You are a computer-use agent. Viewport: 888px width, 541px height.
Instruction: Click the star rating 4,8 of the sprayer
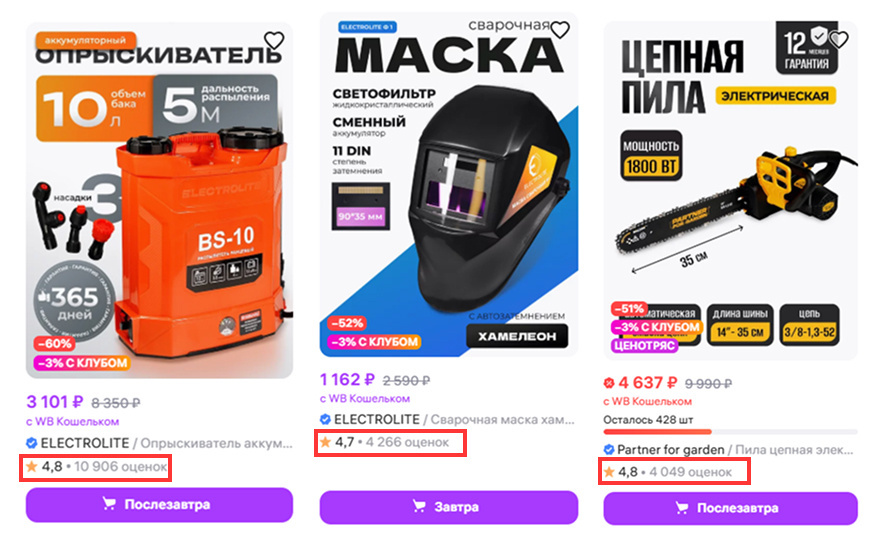coord(44,466)
